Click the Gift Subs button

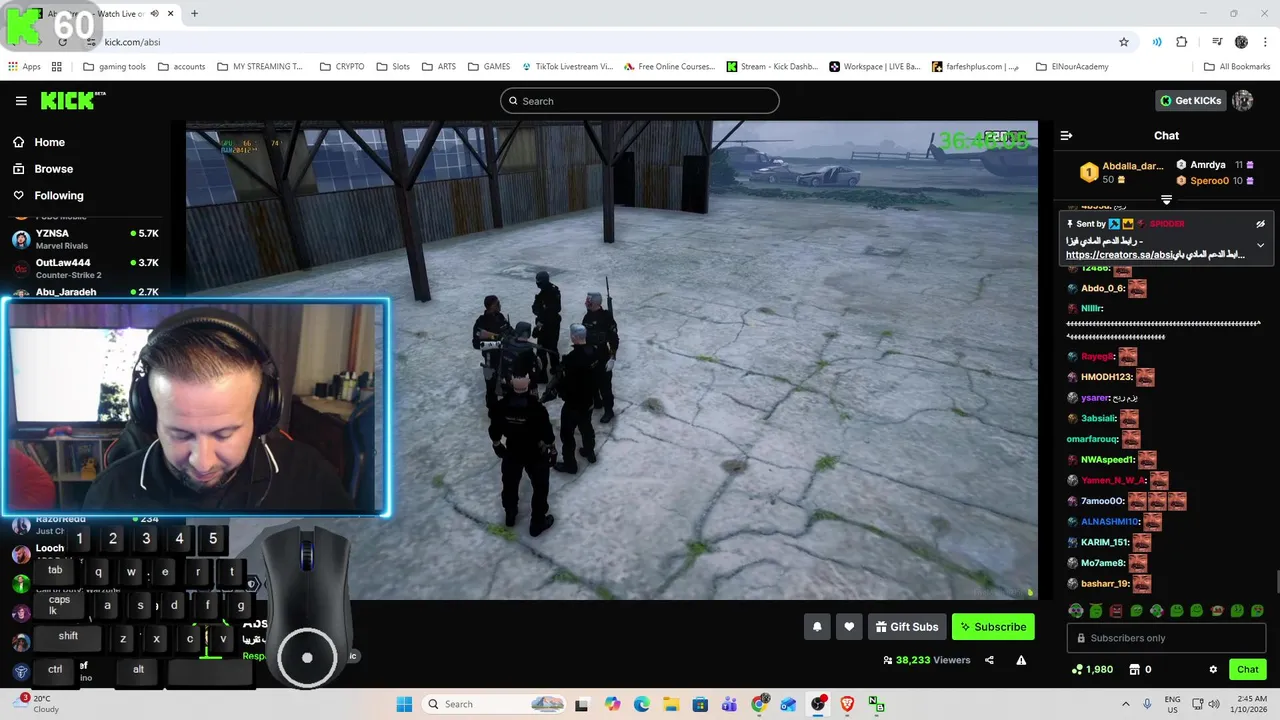point(907,627)
